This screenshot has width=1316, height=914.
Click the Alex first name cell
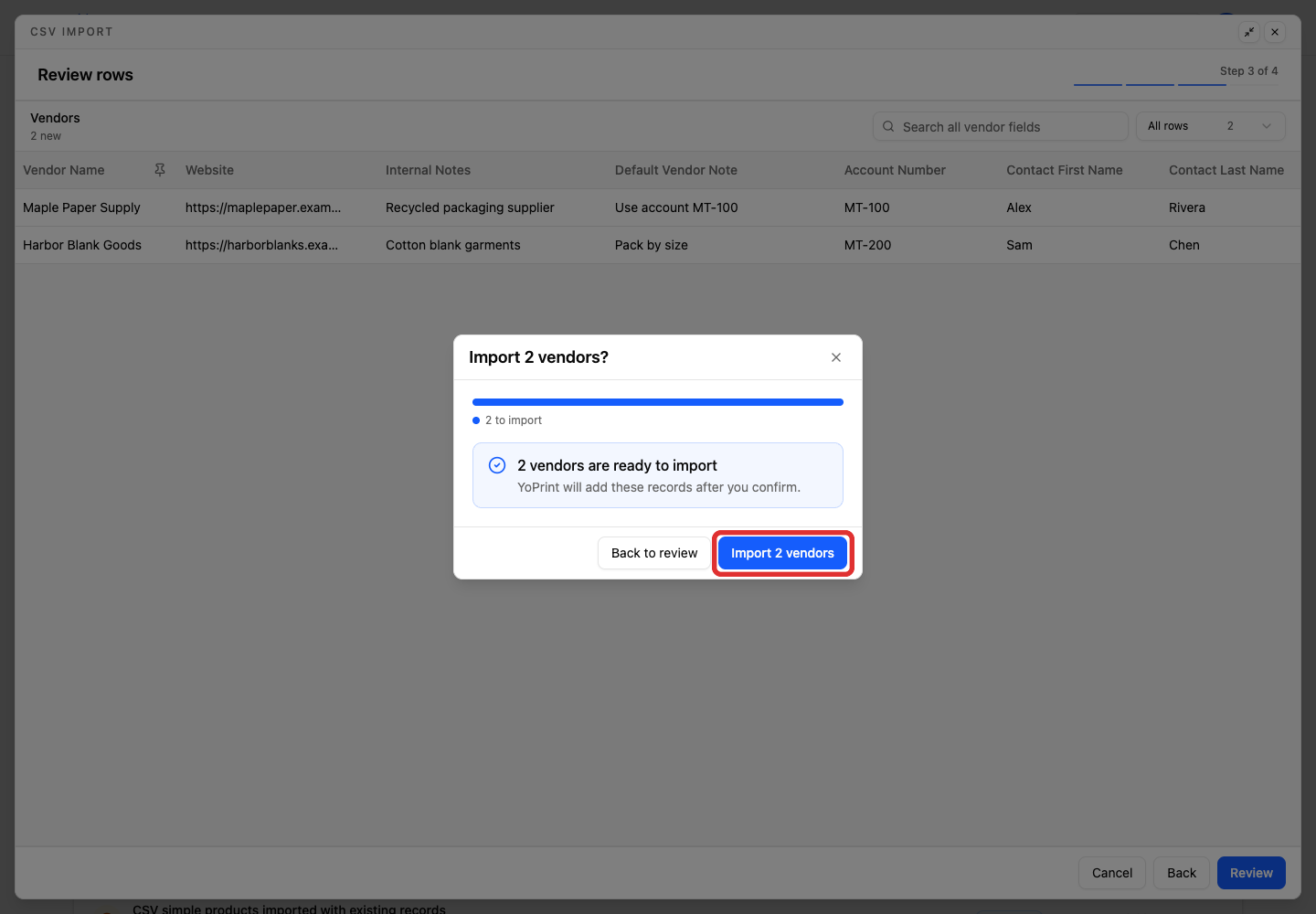coord(1019,207)
